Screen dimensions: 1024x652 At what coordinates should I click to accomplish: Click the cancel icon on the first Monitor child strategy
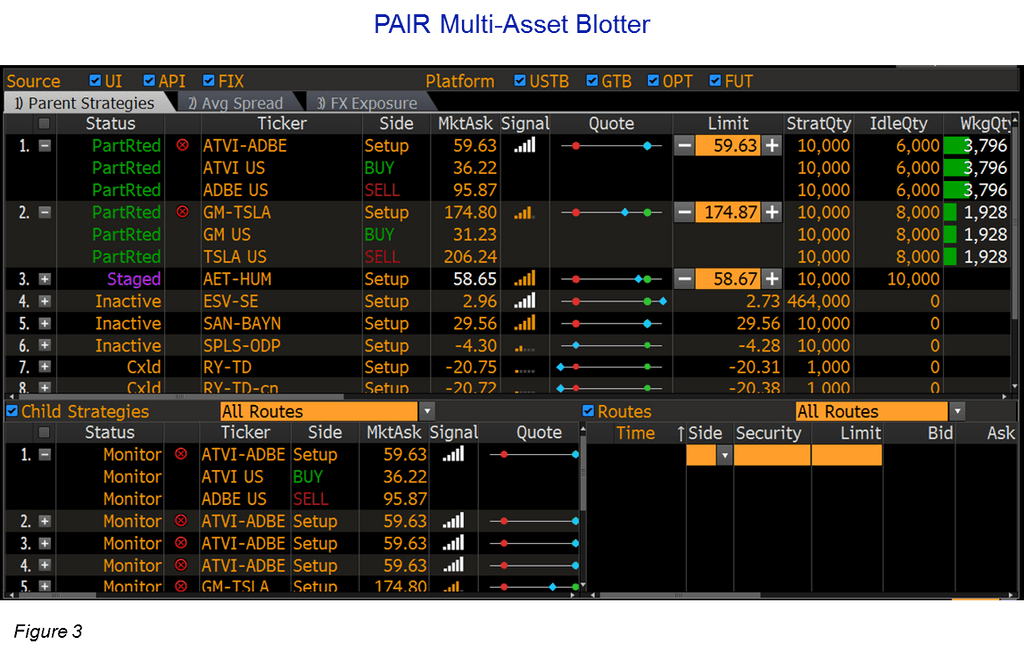click(x=181, y=454)
